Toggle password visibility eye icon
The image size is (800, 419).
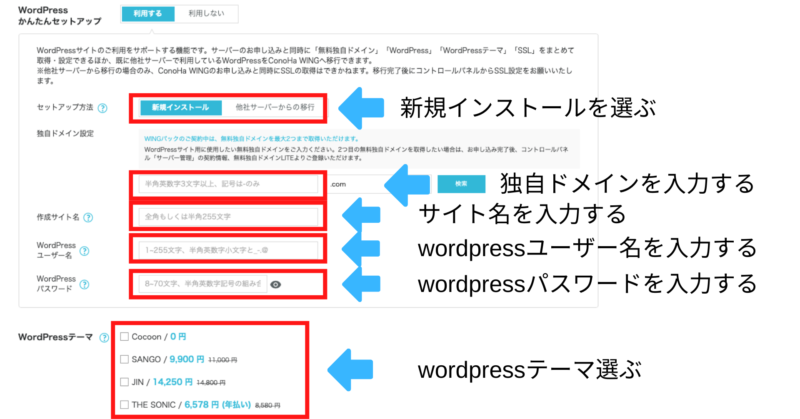pos(276,285)
